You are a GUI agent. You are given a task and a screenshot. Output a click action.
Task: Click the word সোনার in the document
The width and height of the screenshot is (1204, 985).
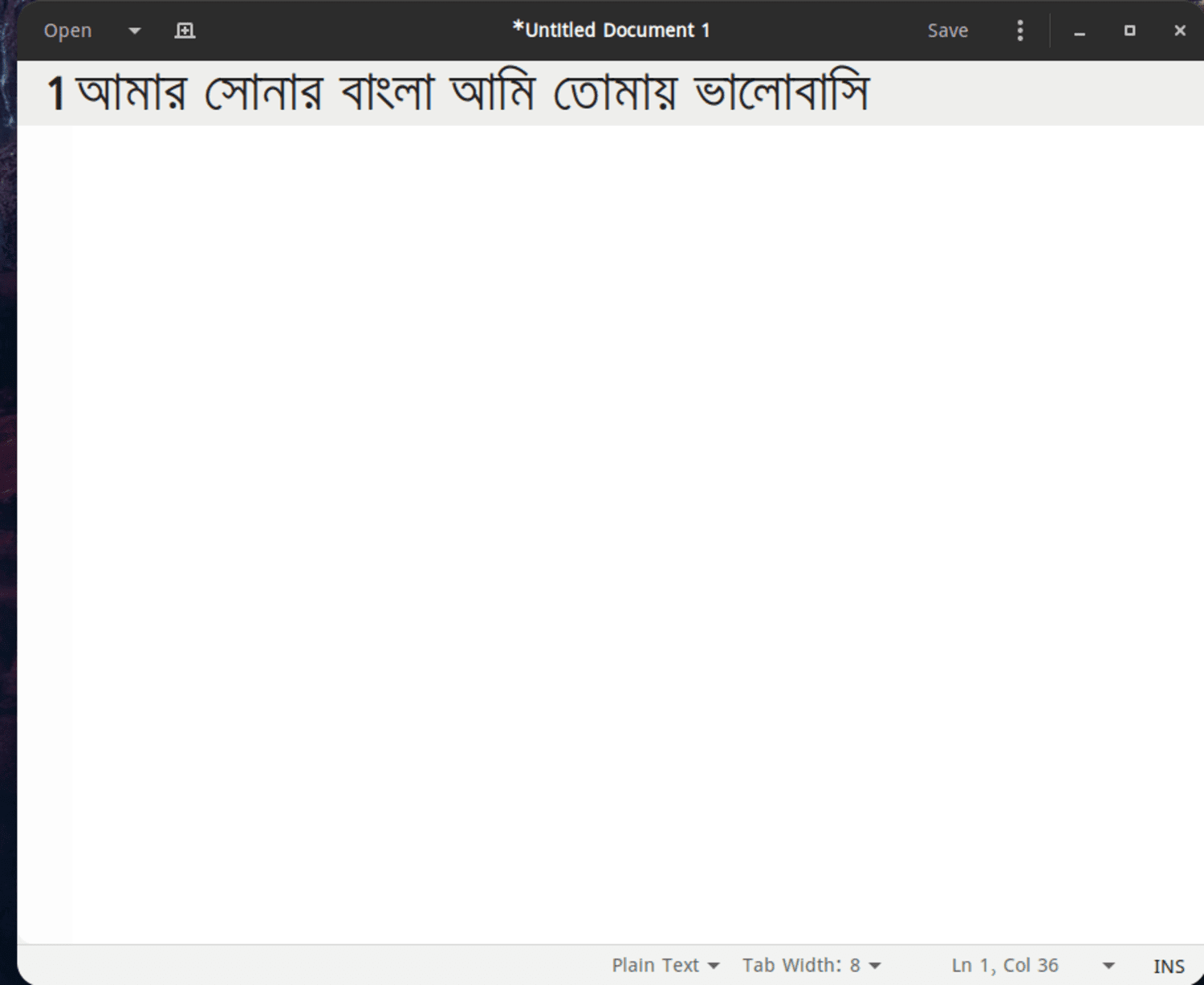click(x=264, y=92)
